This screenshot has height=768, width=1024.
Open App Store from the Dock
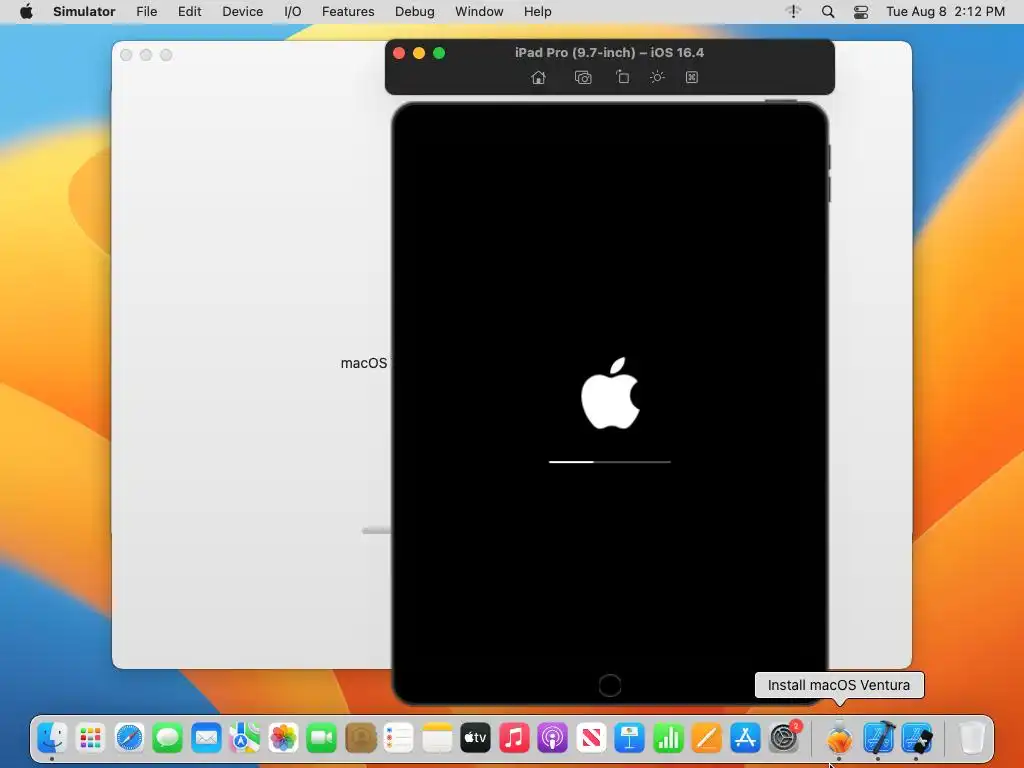click(745, 738)
